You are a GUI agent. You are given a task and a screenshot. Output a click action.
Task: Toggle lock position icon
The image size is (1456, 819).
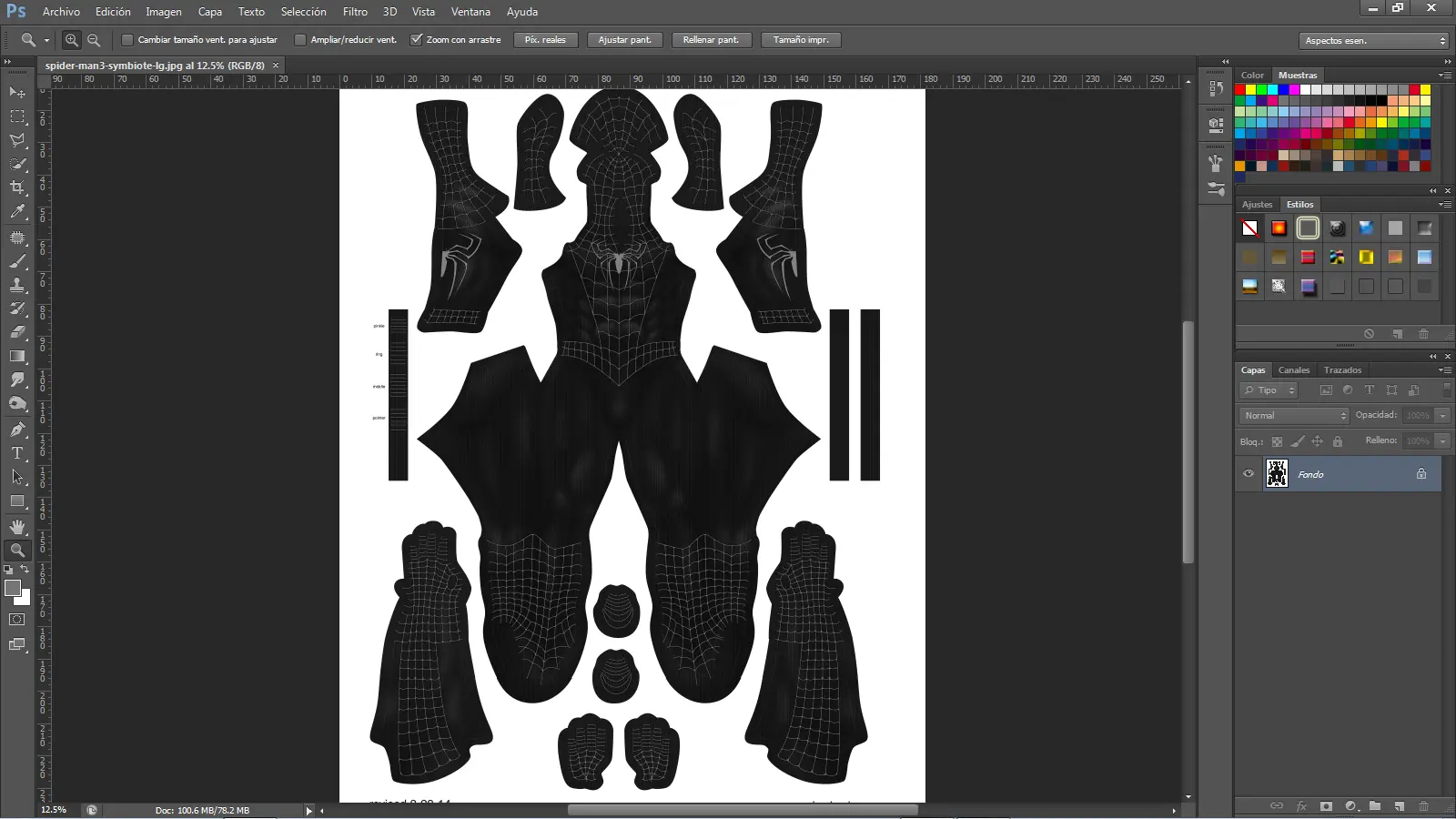tap(1317, 441)
